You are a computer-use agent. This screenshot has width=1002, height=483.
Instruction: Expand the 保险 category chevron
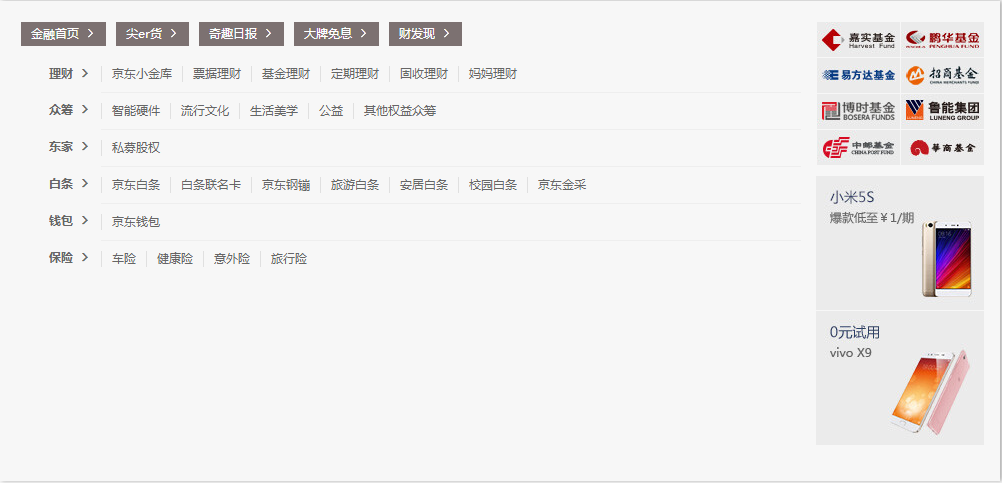coord(84,258)
